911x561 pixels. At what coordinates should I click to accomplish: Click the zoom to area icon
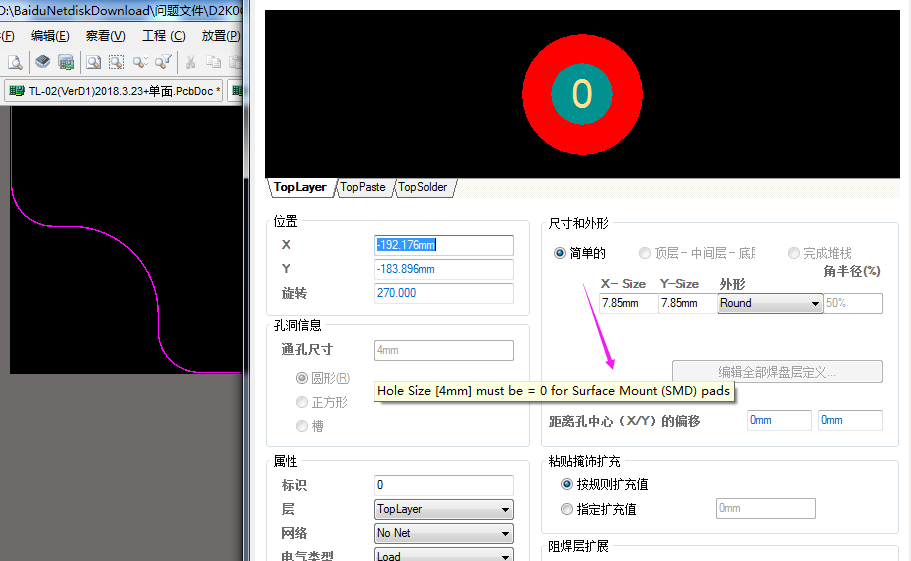tap(117, 62)
